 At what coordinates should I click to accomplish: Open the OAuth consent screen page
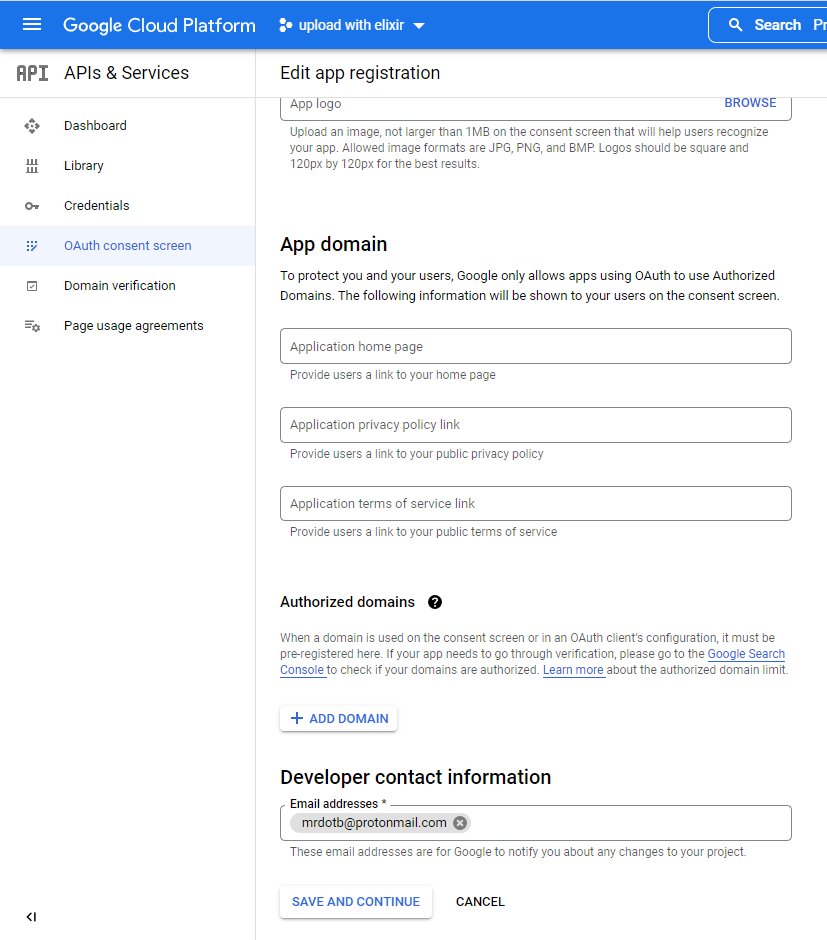pos(127,246)
